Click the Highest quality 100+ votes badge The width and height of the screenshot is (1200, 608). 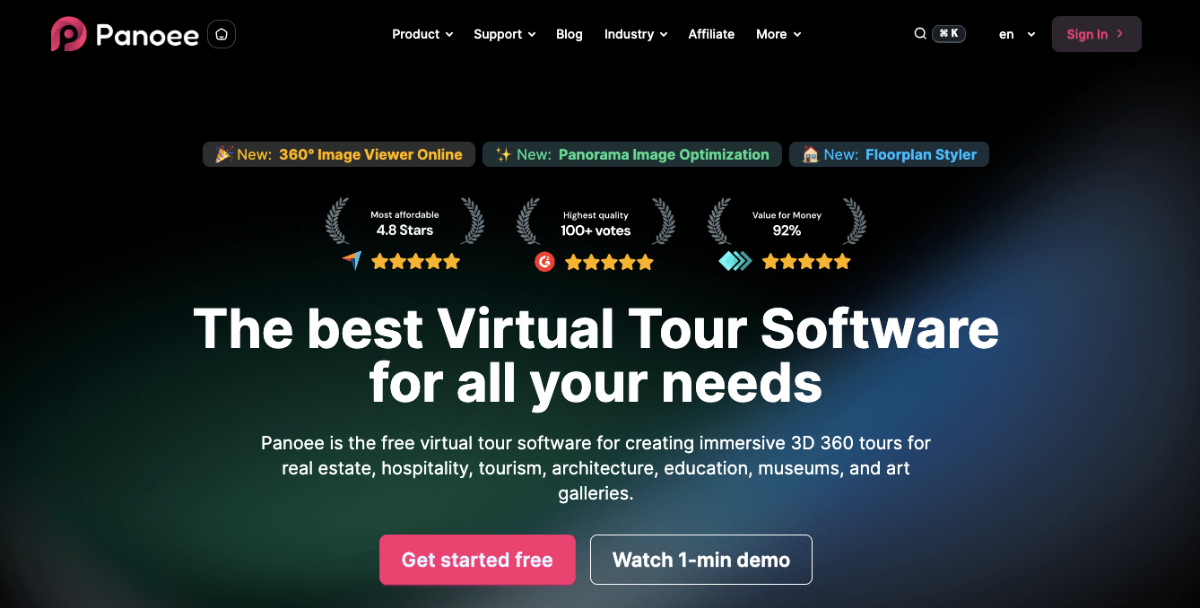click(x=595, y=222)
